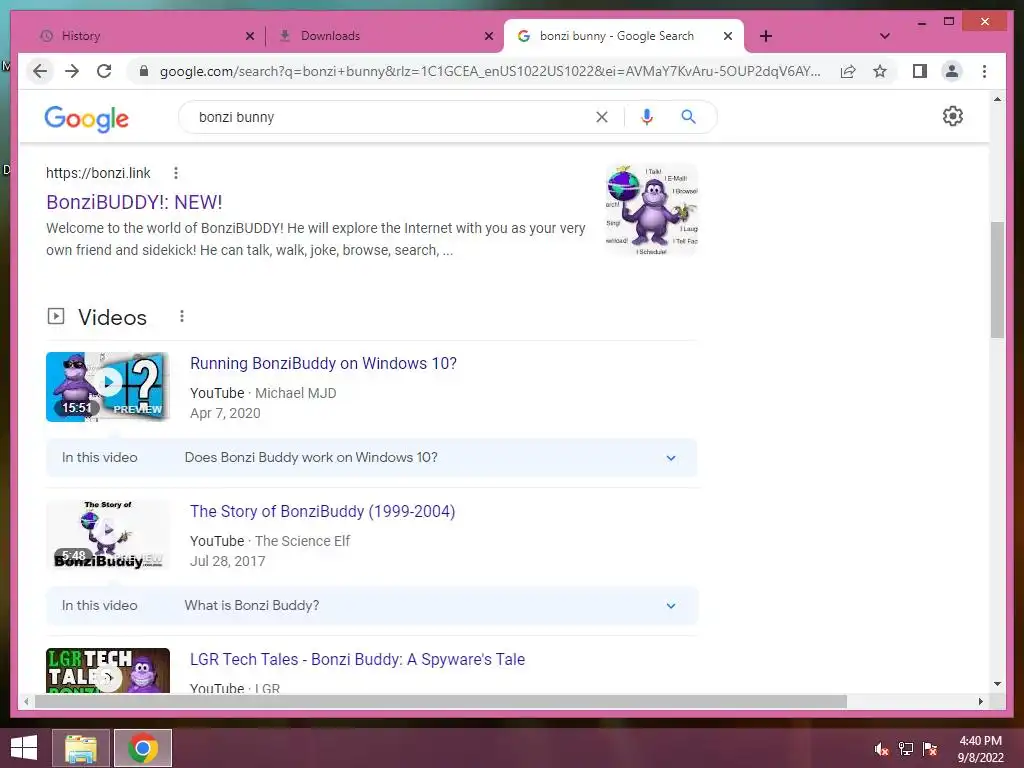The height and width of the screenshot is (768, 1024).
Task: Click the 'Jul 28, 2017' date
Action: tap(227, 562)
